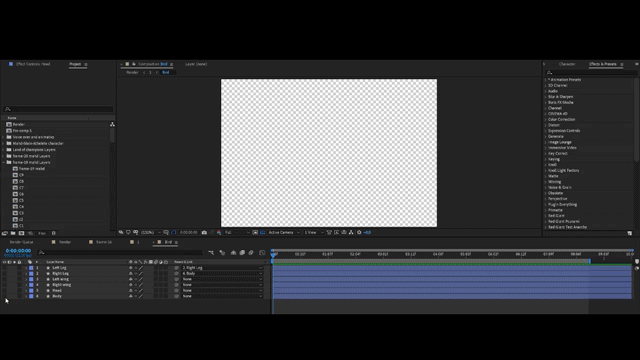
Task: Switch to the frame-16 timeline tab
Action: coord(104,242)
